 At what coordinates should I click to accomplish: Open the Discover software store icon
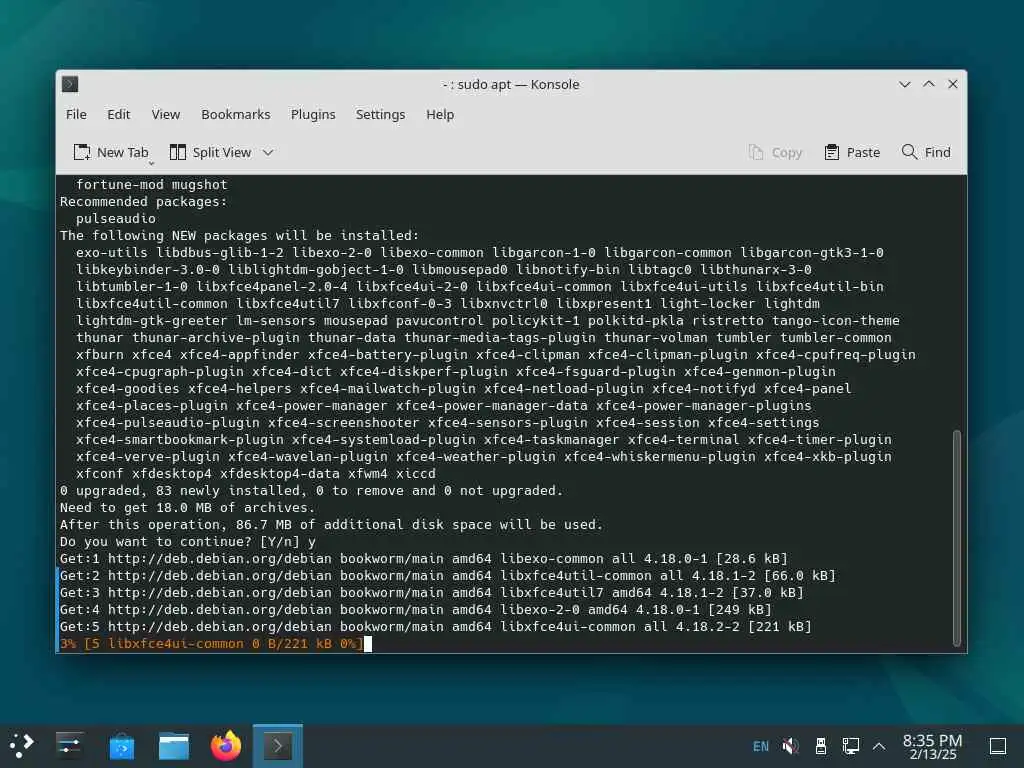(x=121, y=746)
